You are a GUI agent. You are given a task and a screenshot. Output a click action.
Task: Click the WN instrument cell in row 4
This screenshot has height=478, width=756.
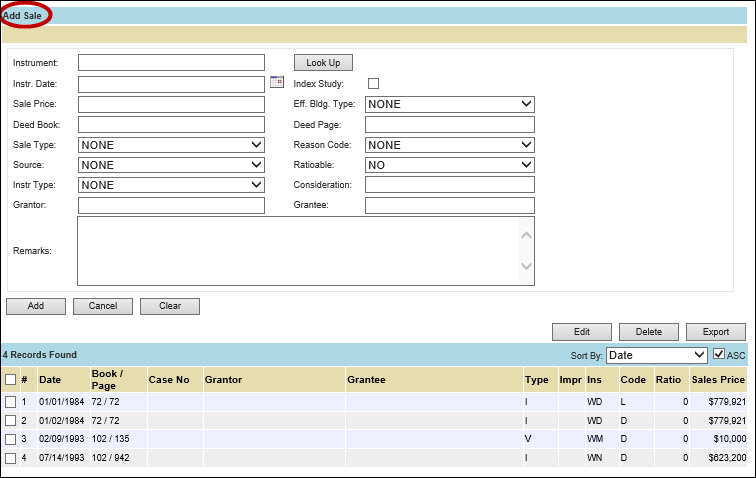(595, 458)
